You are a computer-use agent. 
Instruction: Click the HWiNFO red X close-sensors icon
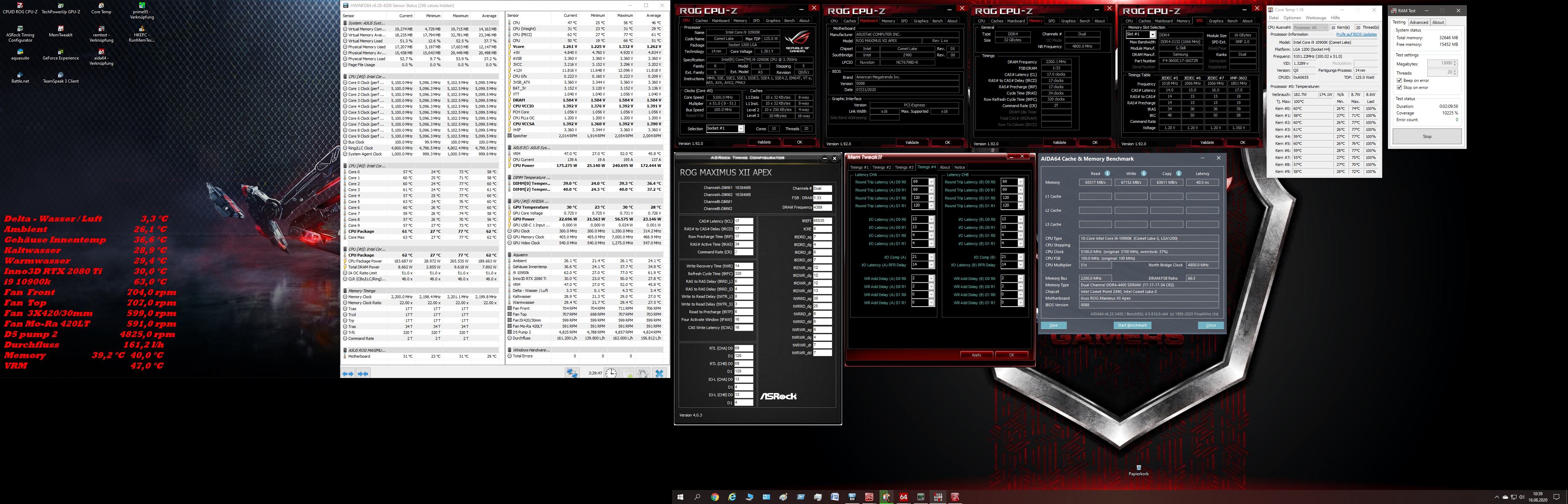(659, 373)
